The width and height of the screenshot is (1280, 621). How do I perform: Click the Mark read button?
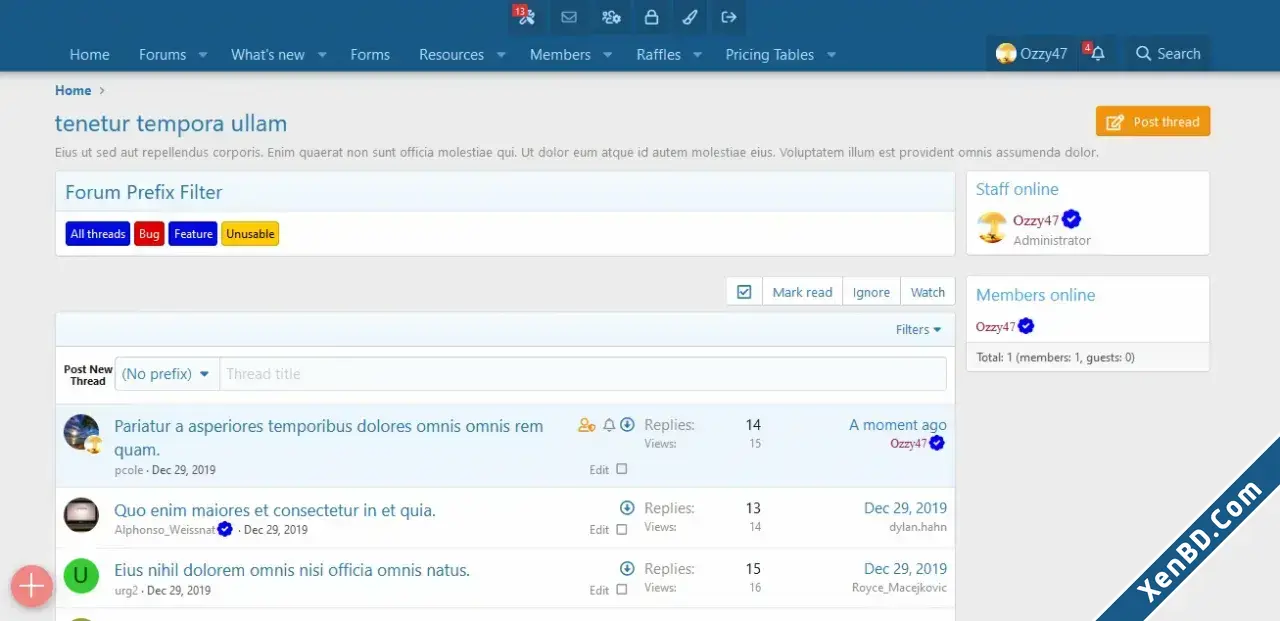(802, 292)
